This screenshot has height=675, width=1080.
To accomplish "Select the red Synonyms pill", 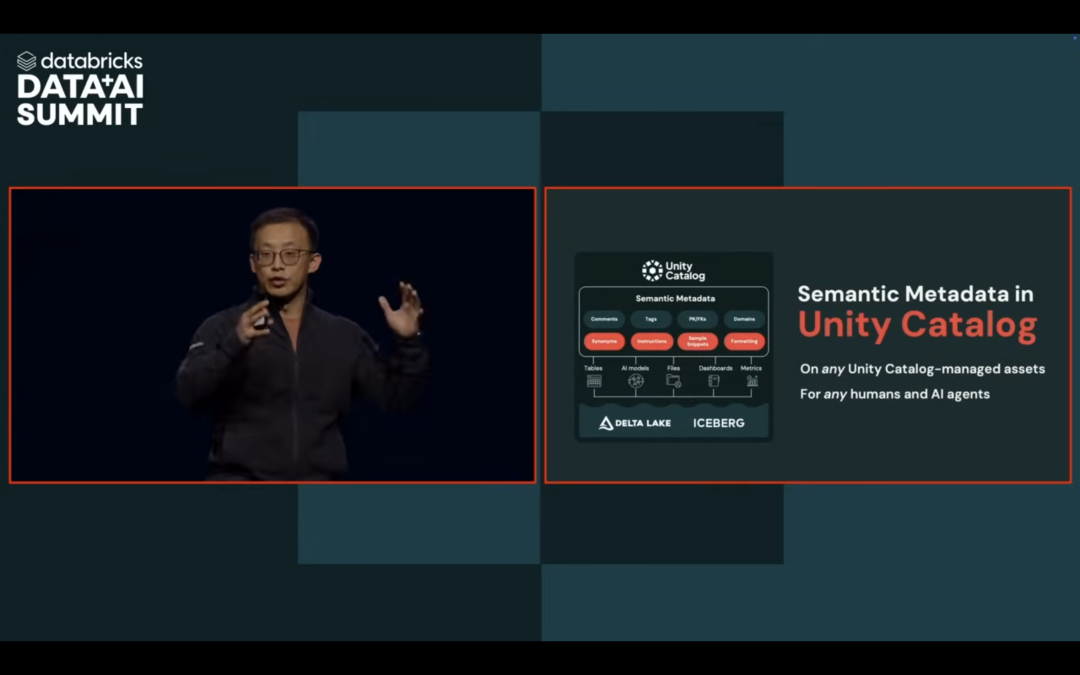I will (x=605, y=342).
